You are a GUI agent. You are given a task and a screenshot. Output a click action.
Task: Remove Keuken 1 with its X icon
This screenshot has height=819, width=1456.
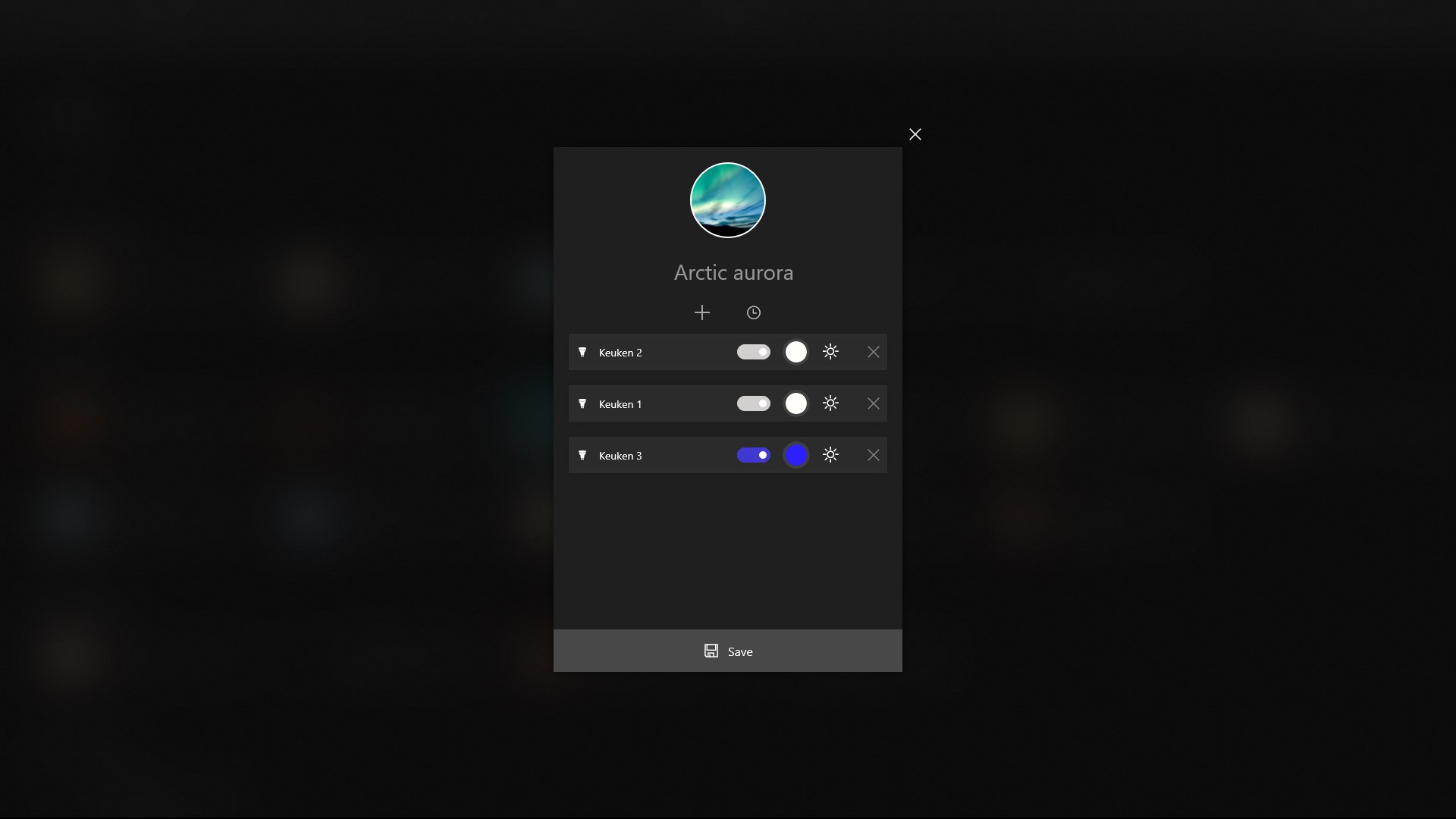tap(873, 403)
